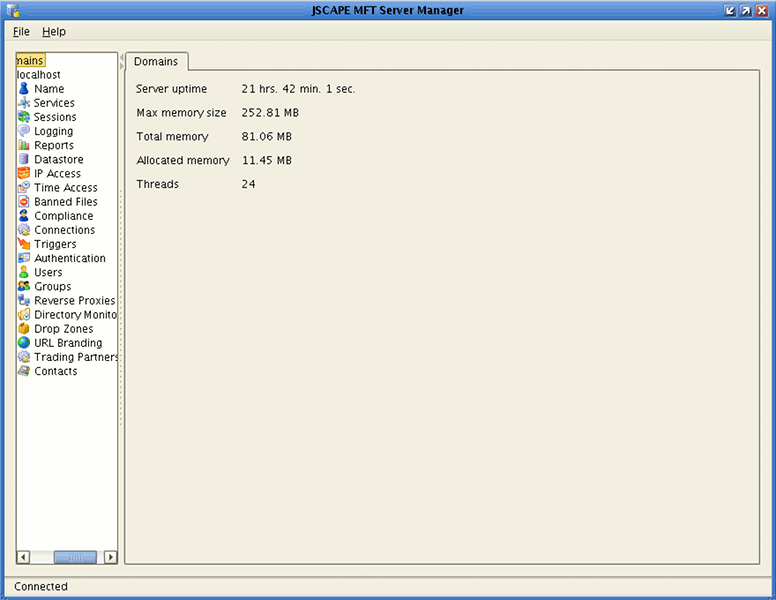
Task: Collapse the tree pane with divider arrow
Action: [x=121, y=57]
